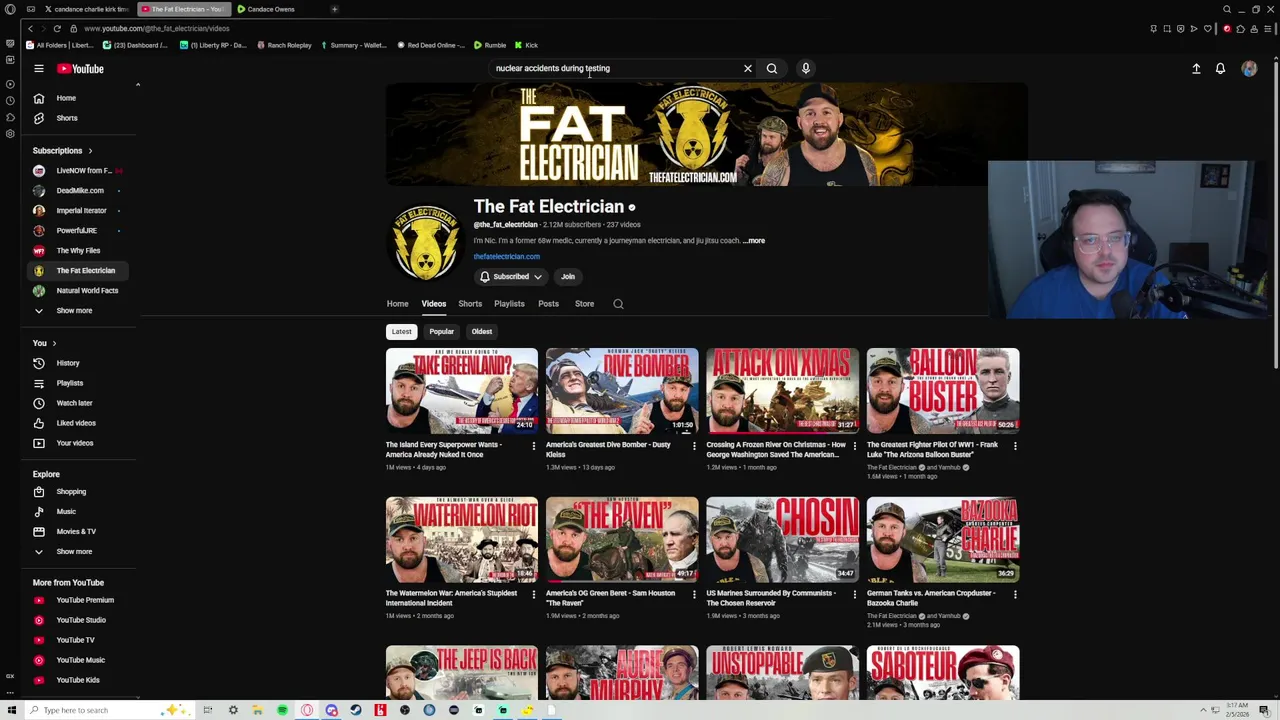Open YouTube Kids link

click(x=80, y=680)
